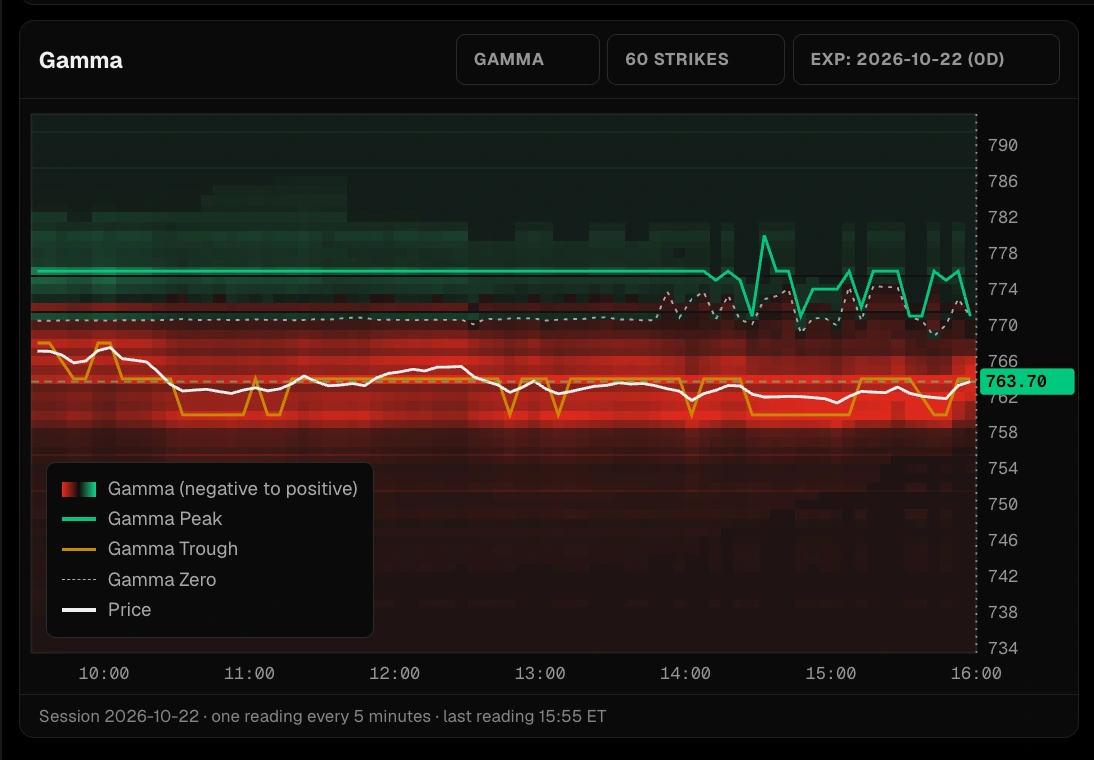
Task: Click the 763.70 current price label
Action: pos(1027,382)
